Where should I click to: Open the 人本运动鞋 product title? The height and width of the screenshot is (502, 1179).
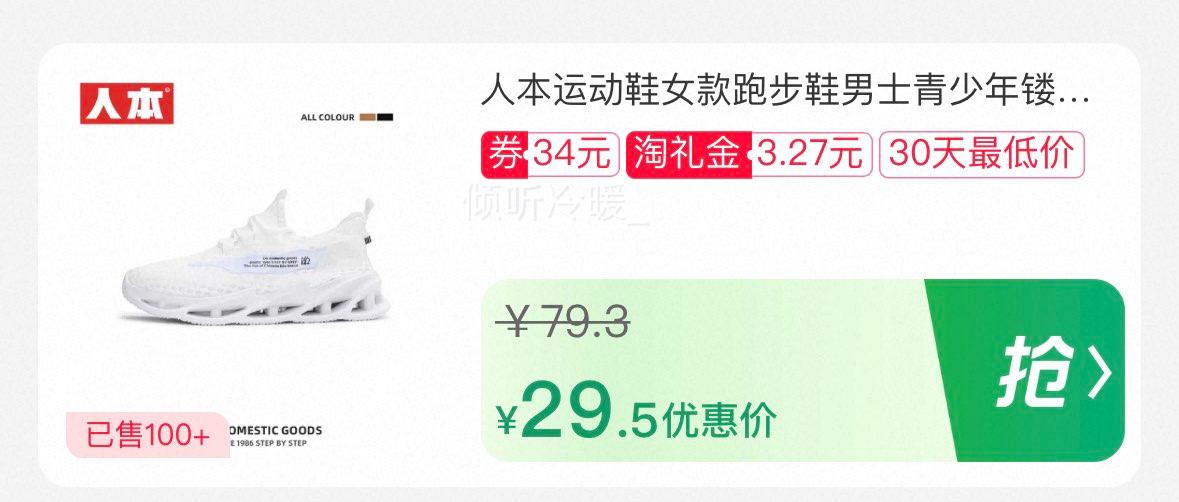point(785,95)
